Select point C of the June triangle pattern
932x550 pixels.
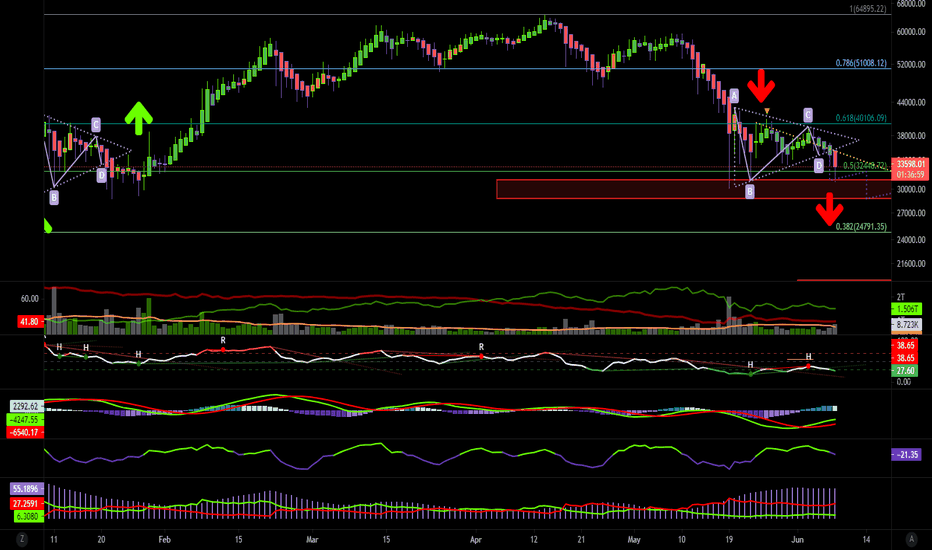(808, 115)
